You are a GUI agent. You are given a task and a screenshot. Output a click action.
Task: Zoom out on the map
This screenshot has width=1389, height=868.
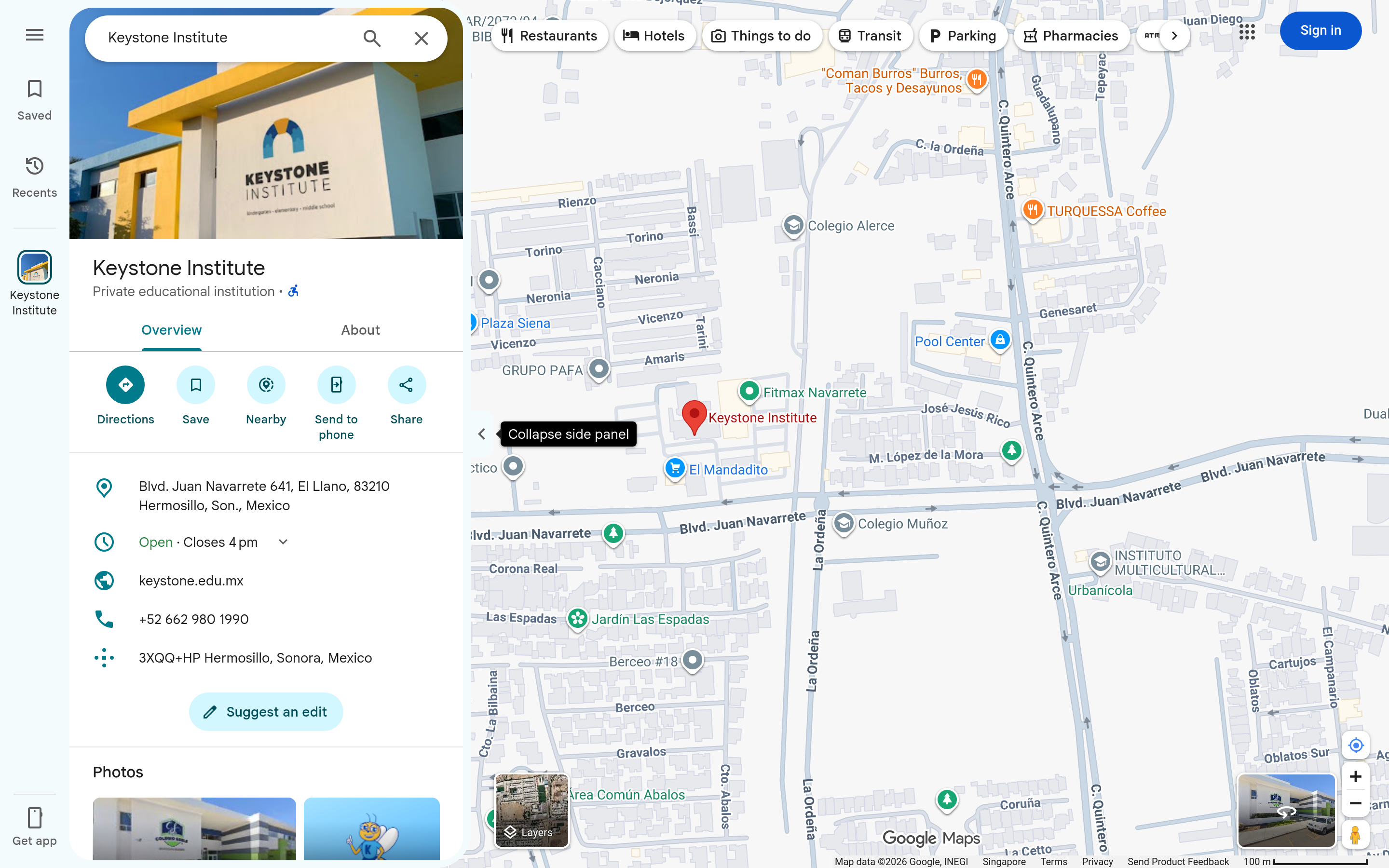[x=1356, y=803]
